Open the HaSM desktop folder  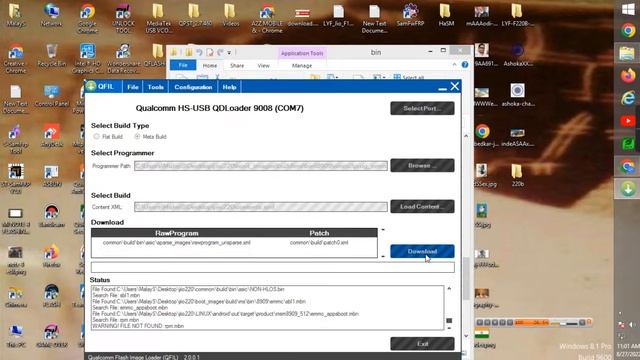(446, 16)
